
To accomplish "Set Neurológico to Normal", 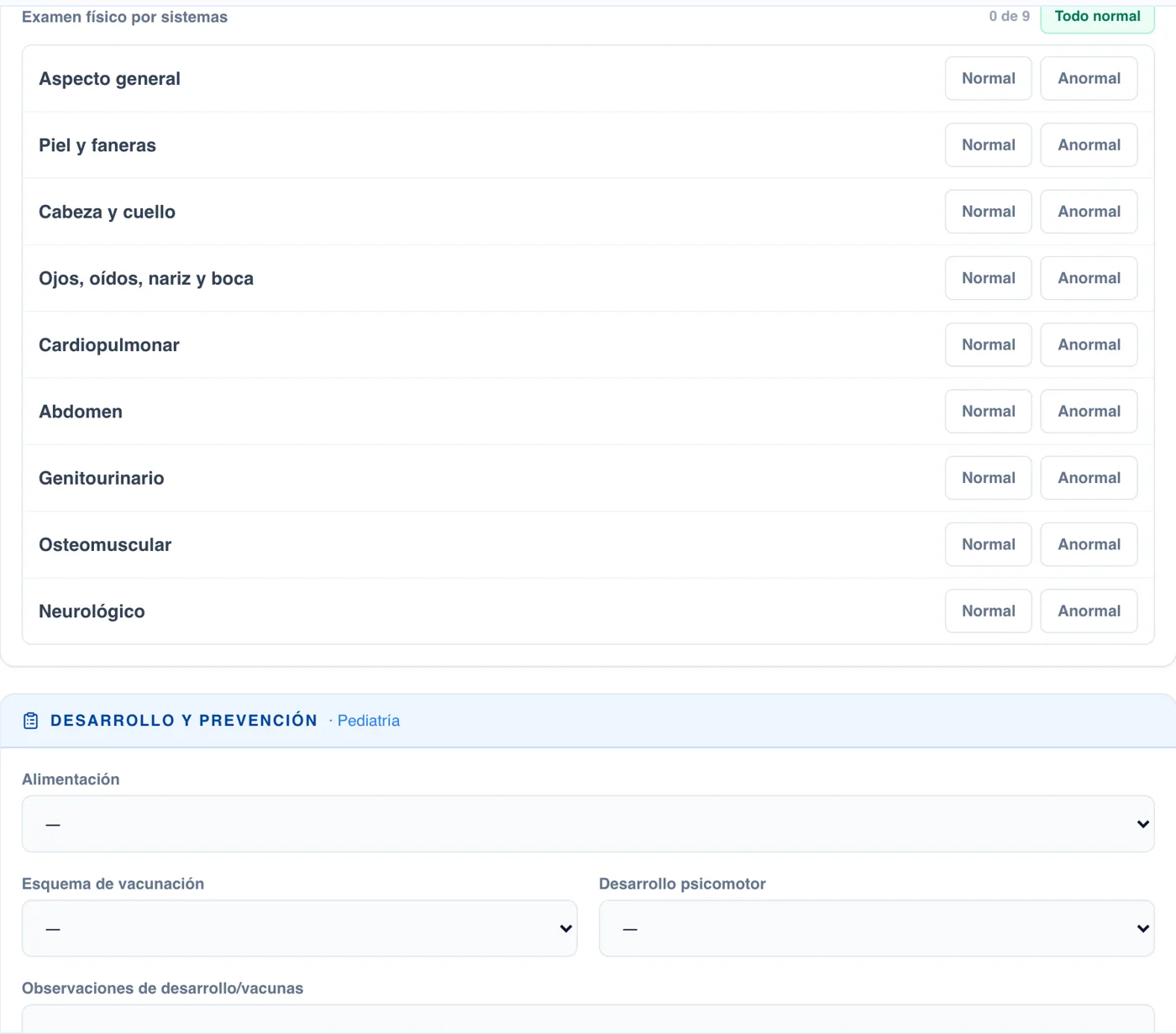I will [x=988, y=611].
